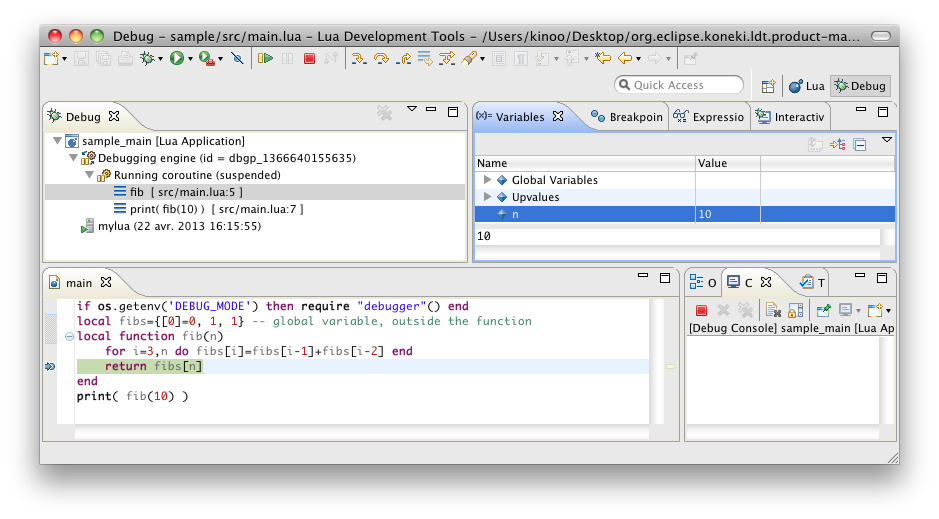The image size is (939, 519).
Task: Click the New wizard toolbar icon
Action: (x=52, y=59)
